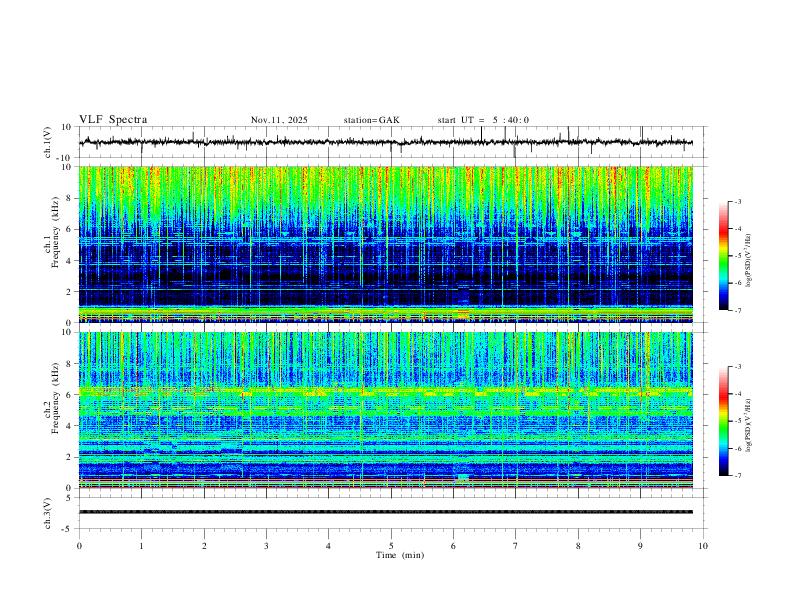Click the "ch.3(V)" axis label
Viewport: 792px width, 612px height.
48,513
